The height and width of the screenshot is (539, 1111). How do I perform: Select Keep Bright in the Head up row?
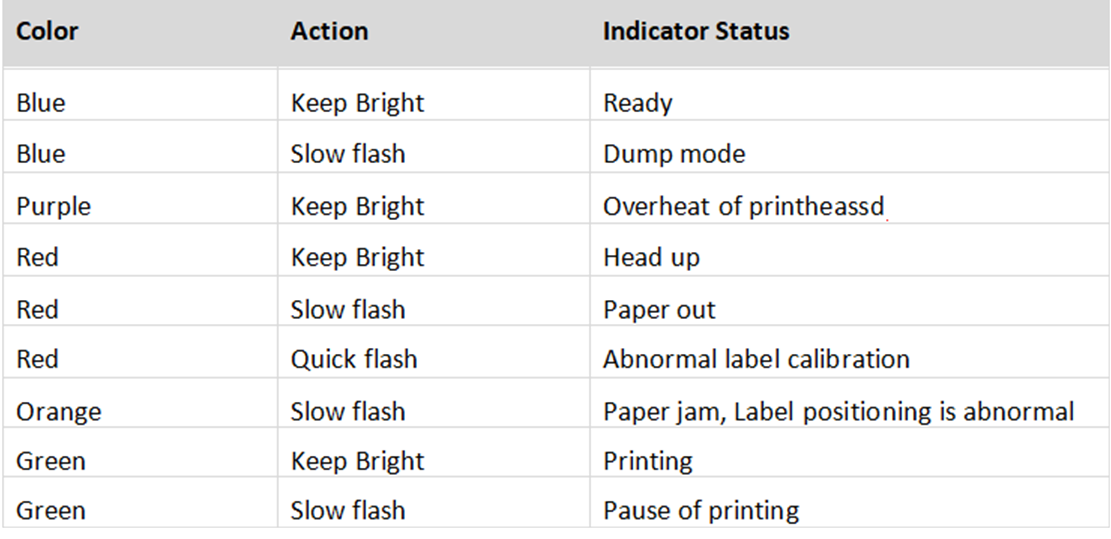coord(357,257)
